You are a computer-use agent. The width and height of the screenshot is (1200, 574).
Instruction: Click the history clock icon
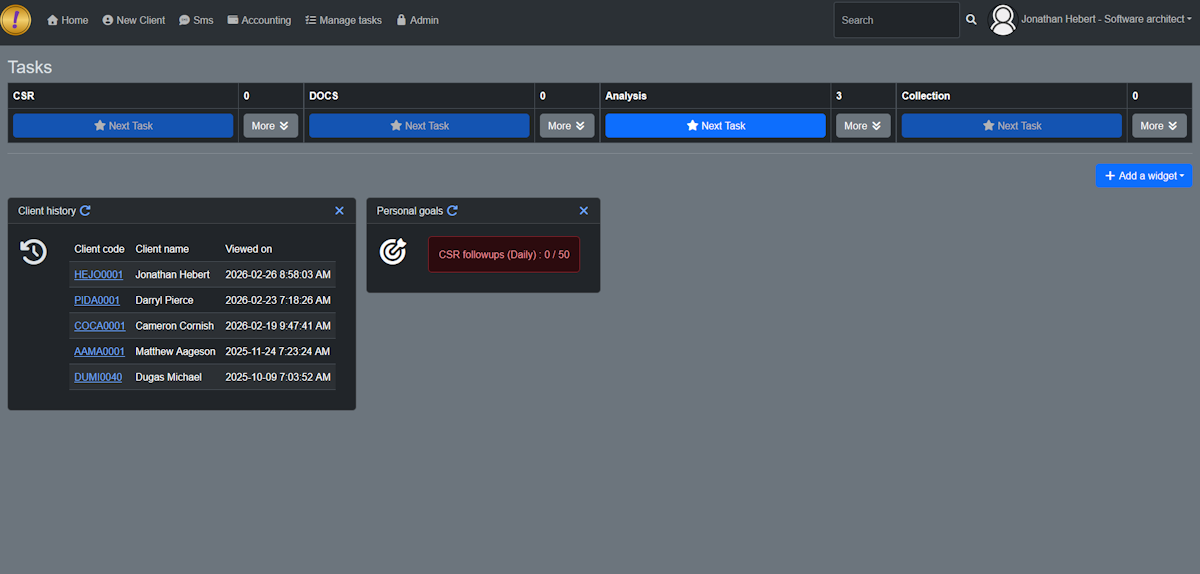[x=34, y=252]
